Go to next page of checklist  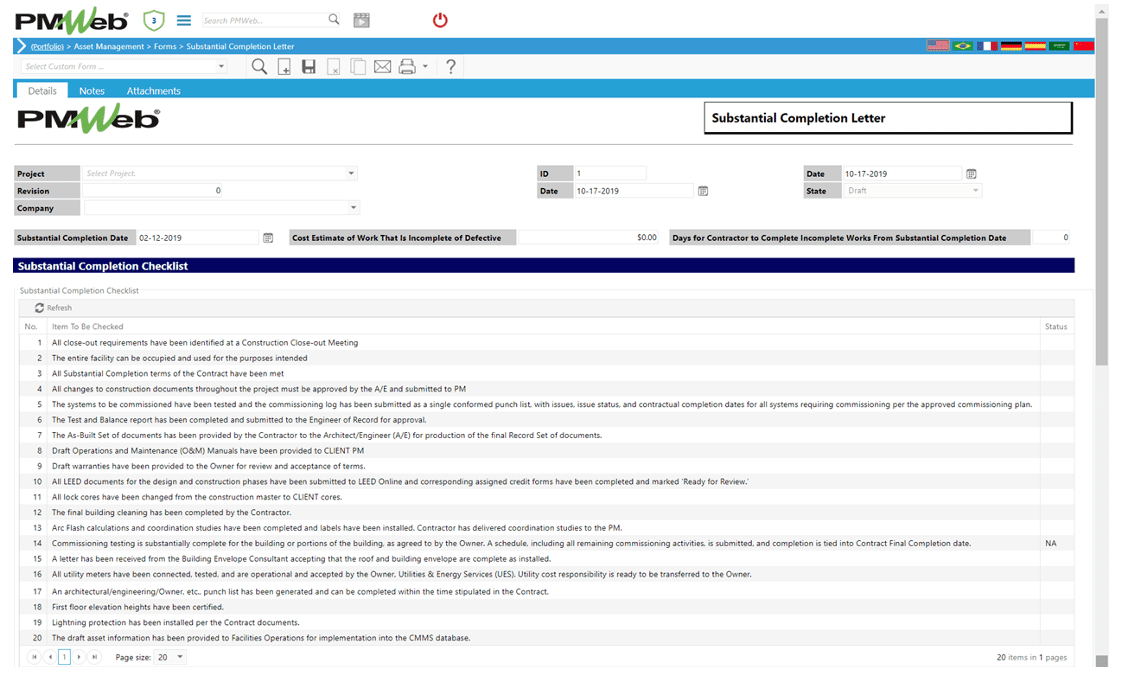[79, 657]
